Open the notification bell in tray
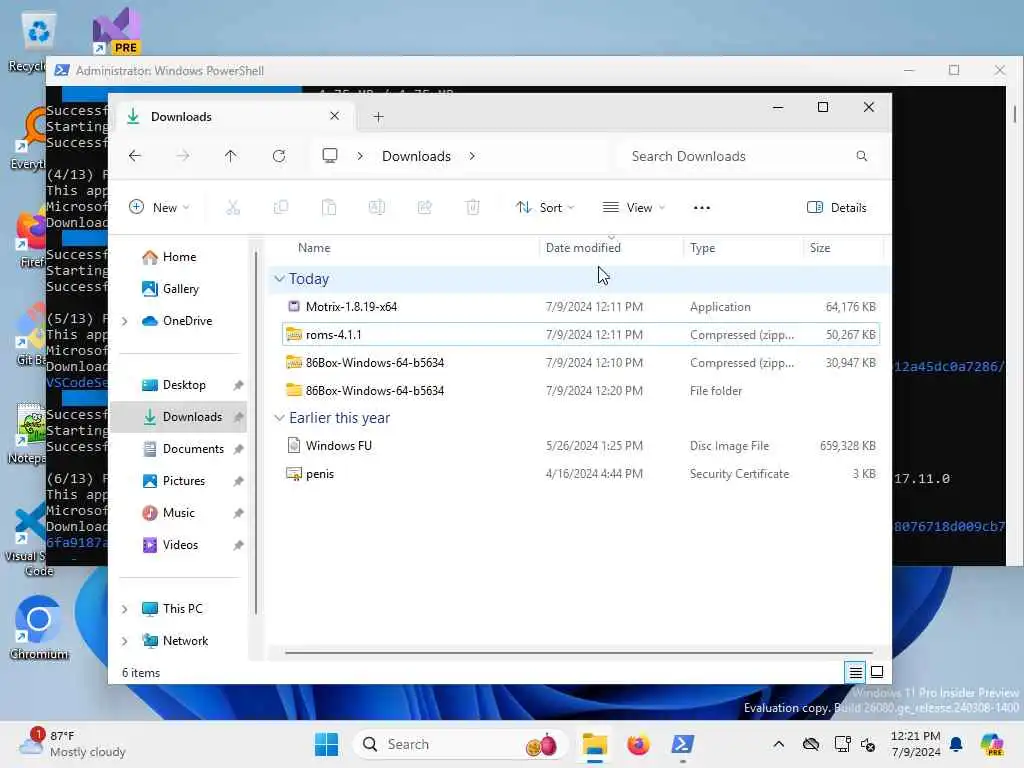Viewport: 1024px width, 768px height. [x=956, y=744]
